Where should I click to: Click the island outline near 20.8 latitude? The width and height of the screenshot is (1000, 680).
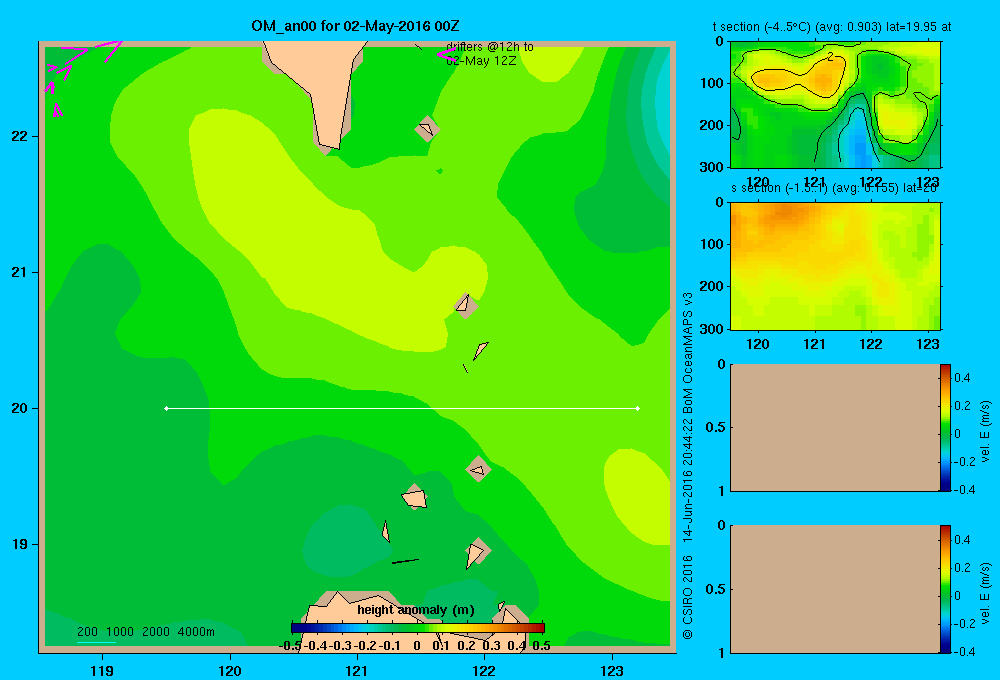[465, 305]
